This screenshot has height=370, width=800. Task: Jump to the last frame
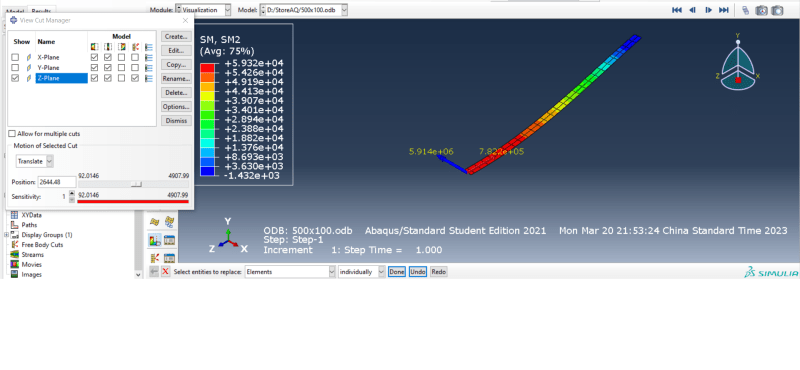pyautogui.click(x=723, y=10)
